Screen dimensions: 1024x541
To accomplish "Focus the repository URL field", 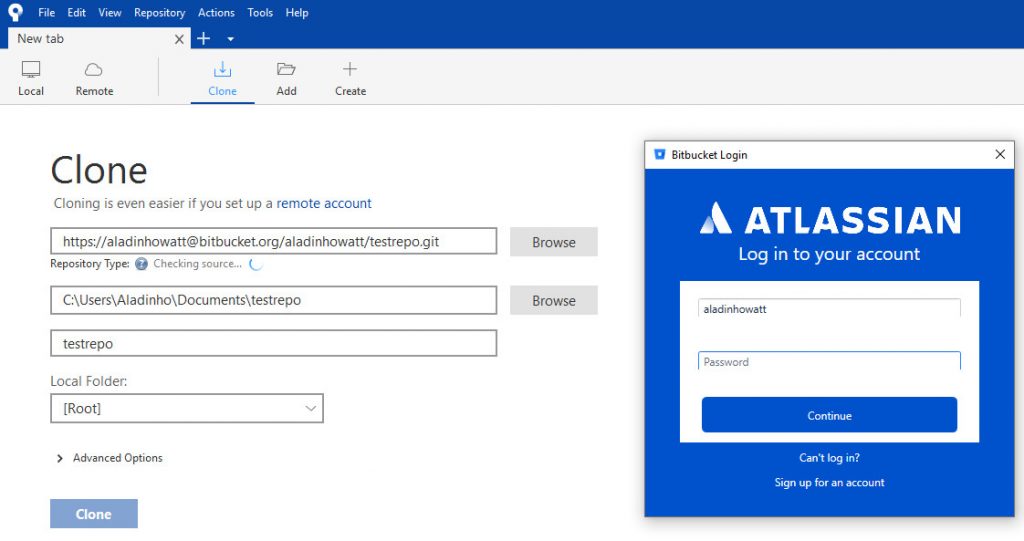I will click(x=274, y=241).
